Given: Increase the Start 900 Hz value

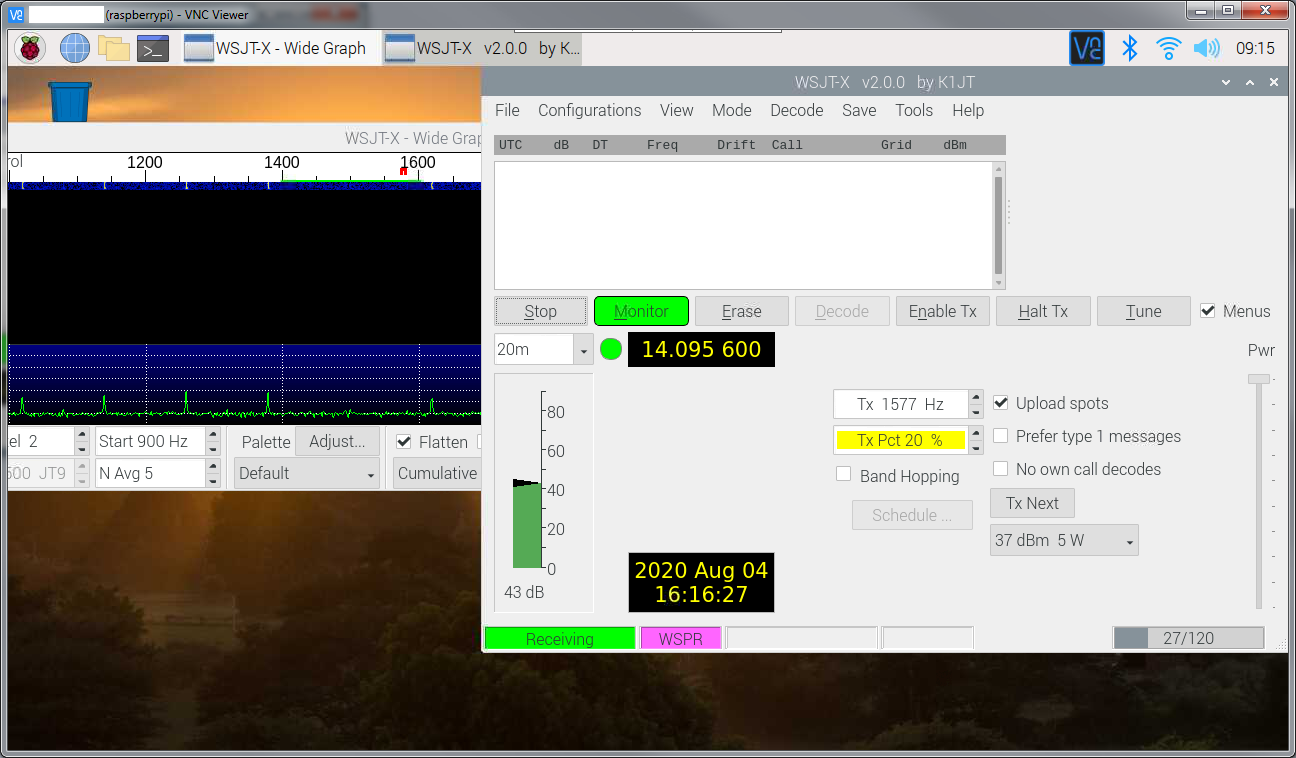Looking at the screenshot, I should (x=212, y=435).
